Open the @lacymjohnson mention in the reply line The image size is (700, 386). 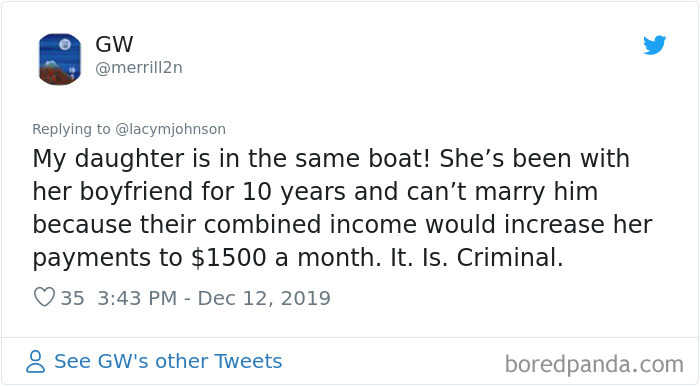point(171,129)
